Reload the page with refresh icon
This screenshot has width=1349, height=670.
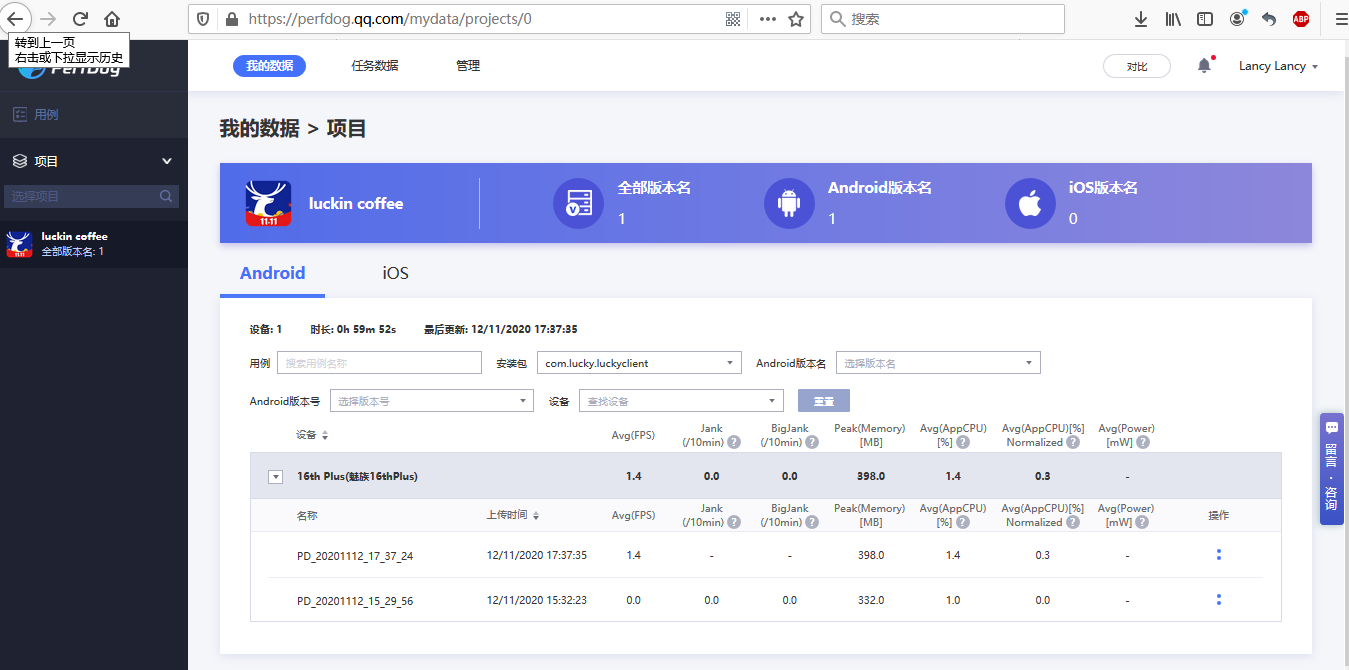click(81, 19)
